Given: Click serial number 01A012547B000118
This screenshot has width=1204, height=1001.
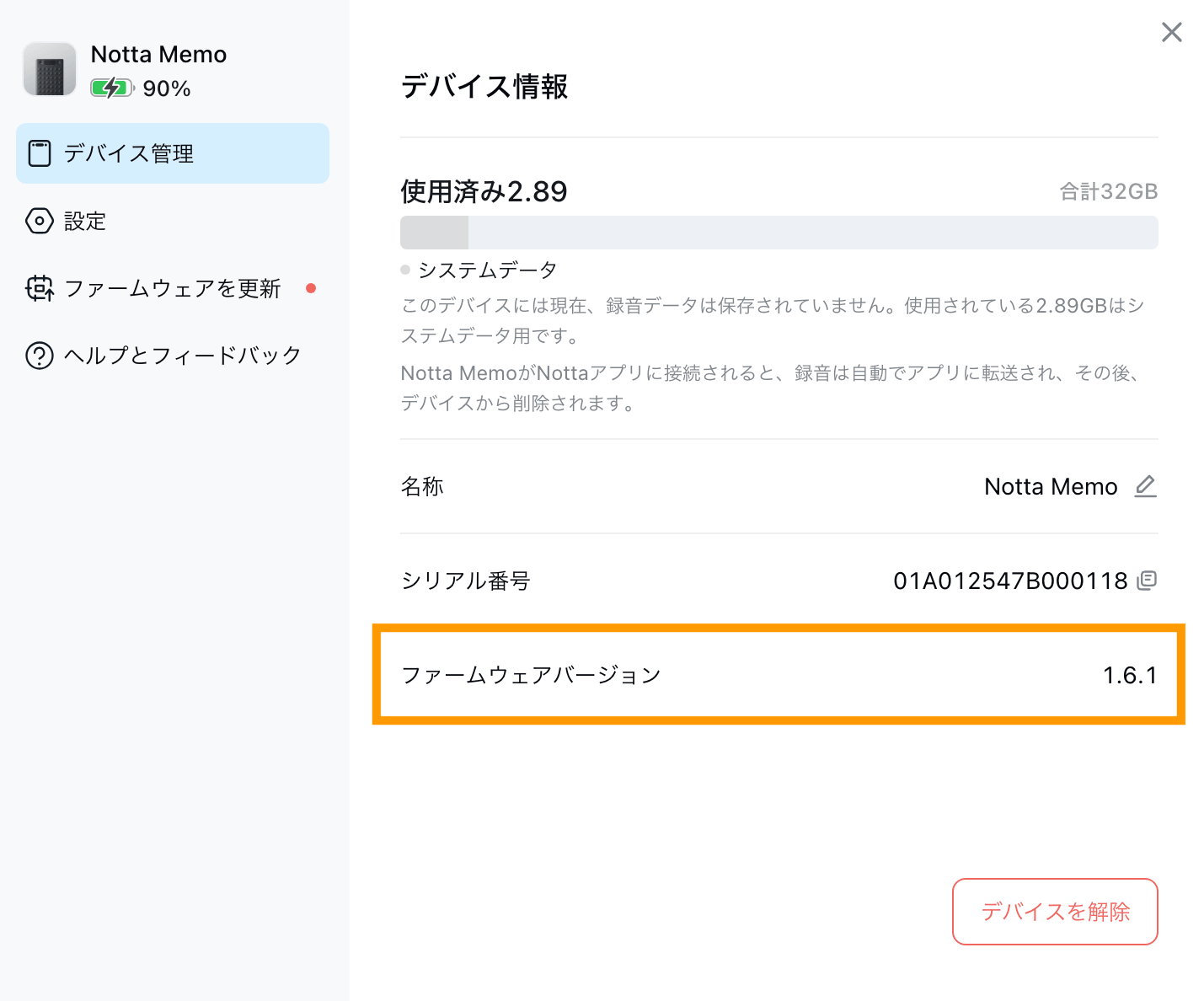Looking at the screenshot, I should [x=1010, y=581].
